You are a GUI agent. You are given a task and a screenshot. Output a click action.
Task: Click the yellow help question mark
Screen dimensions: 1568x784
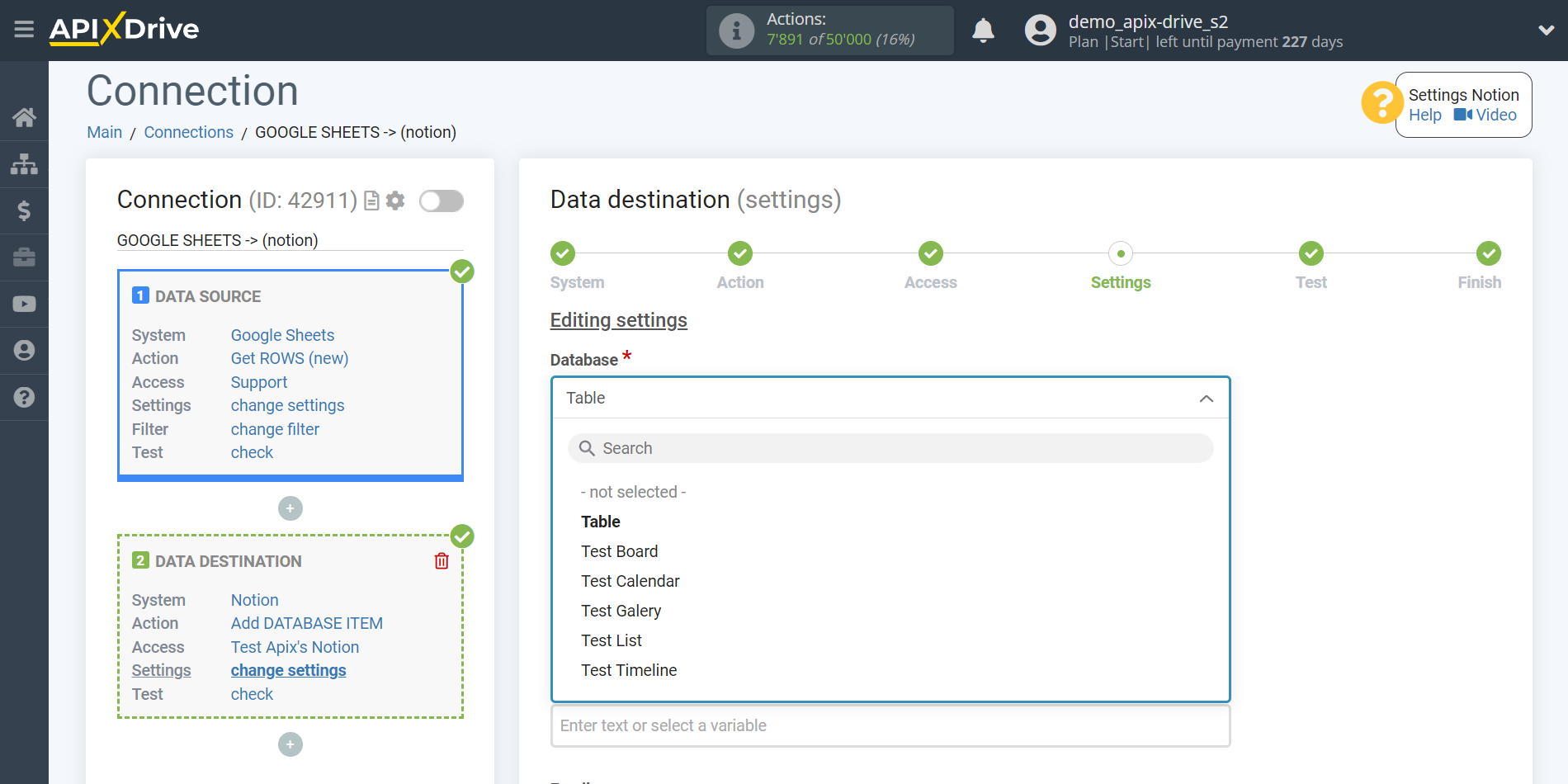click(1381, 103)
